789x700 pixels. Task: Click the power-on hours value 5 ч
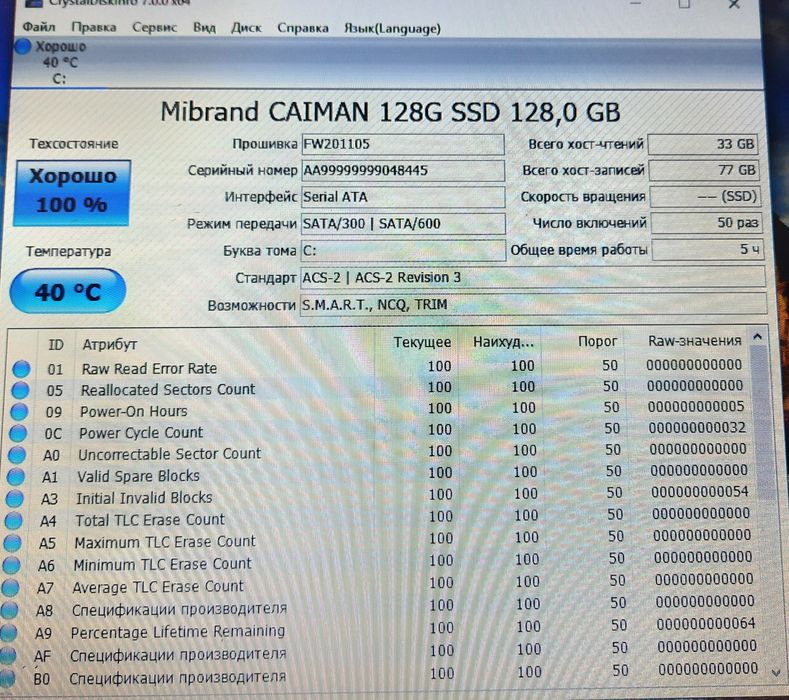tap(708, 250)
